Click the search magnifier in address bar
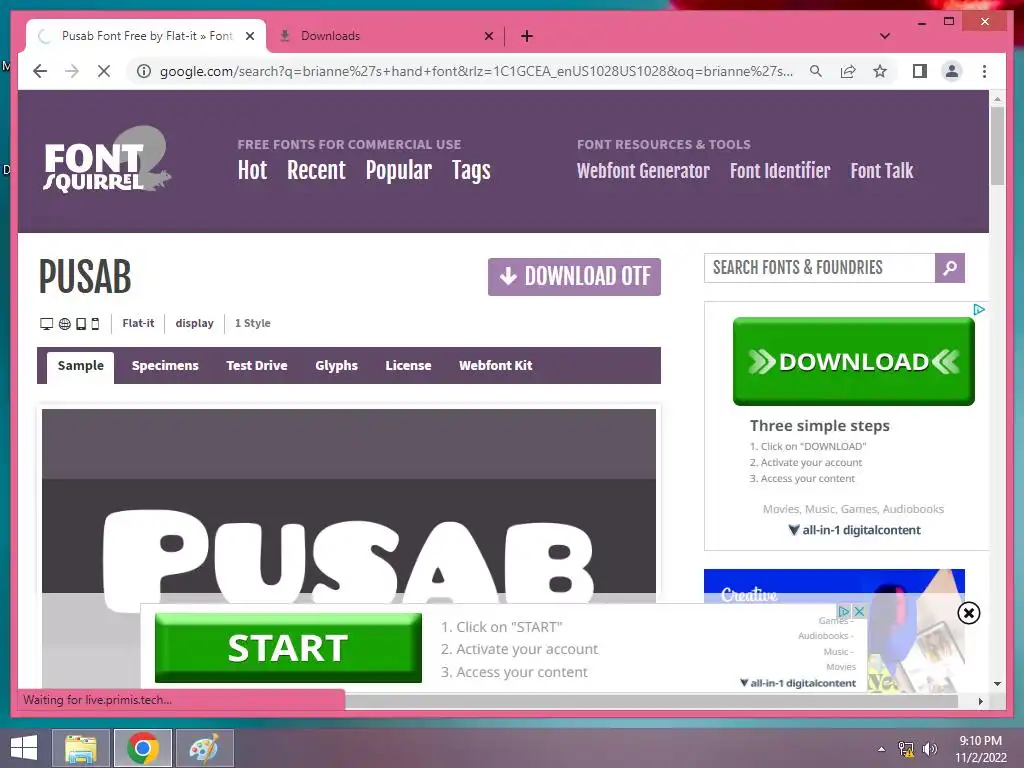 click(816, 71)
